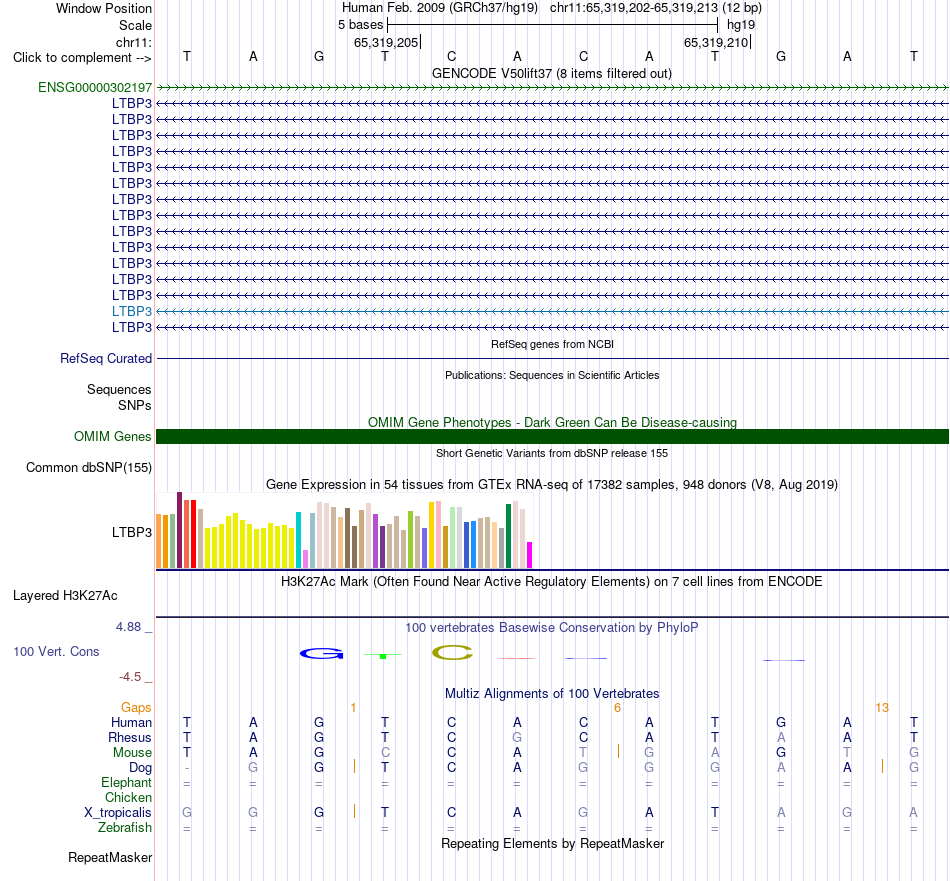Click the 'Gene Expression in 54 tissues' title
The image size is (950, 881).
[552, 485]
